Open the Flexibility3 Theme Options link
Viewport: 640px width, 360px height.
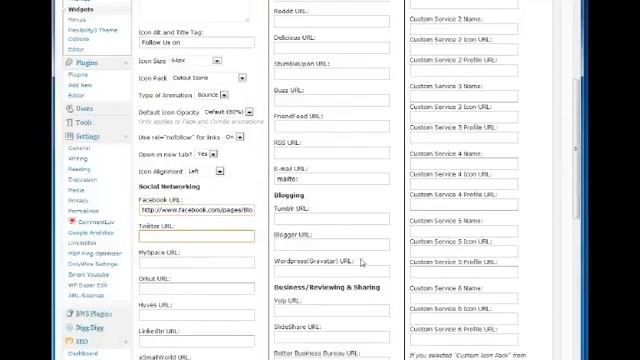[93, 35]
